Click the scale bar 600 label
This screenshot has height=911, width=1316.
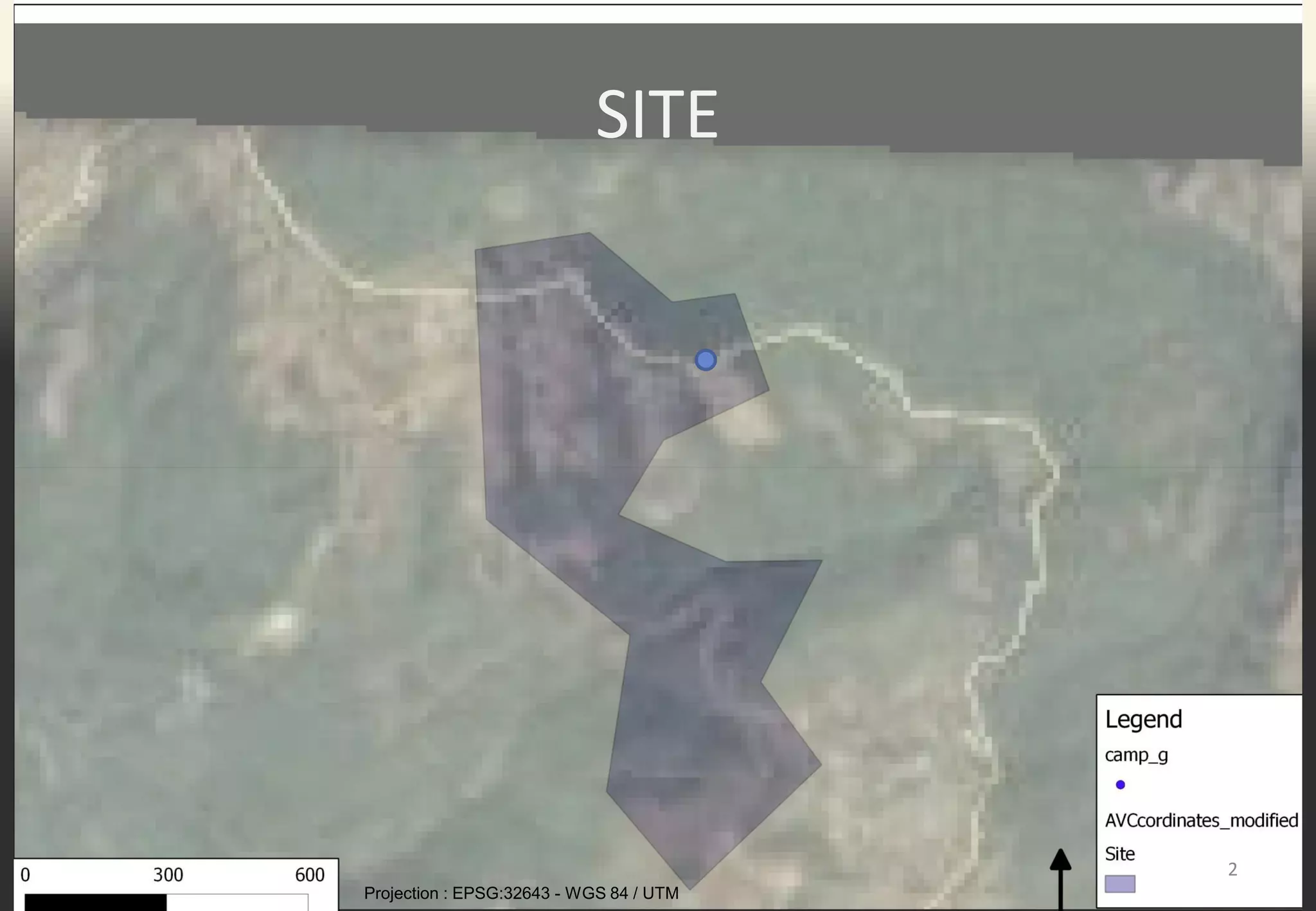[x=310, y=875]
